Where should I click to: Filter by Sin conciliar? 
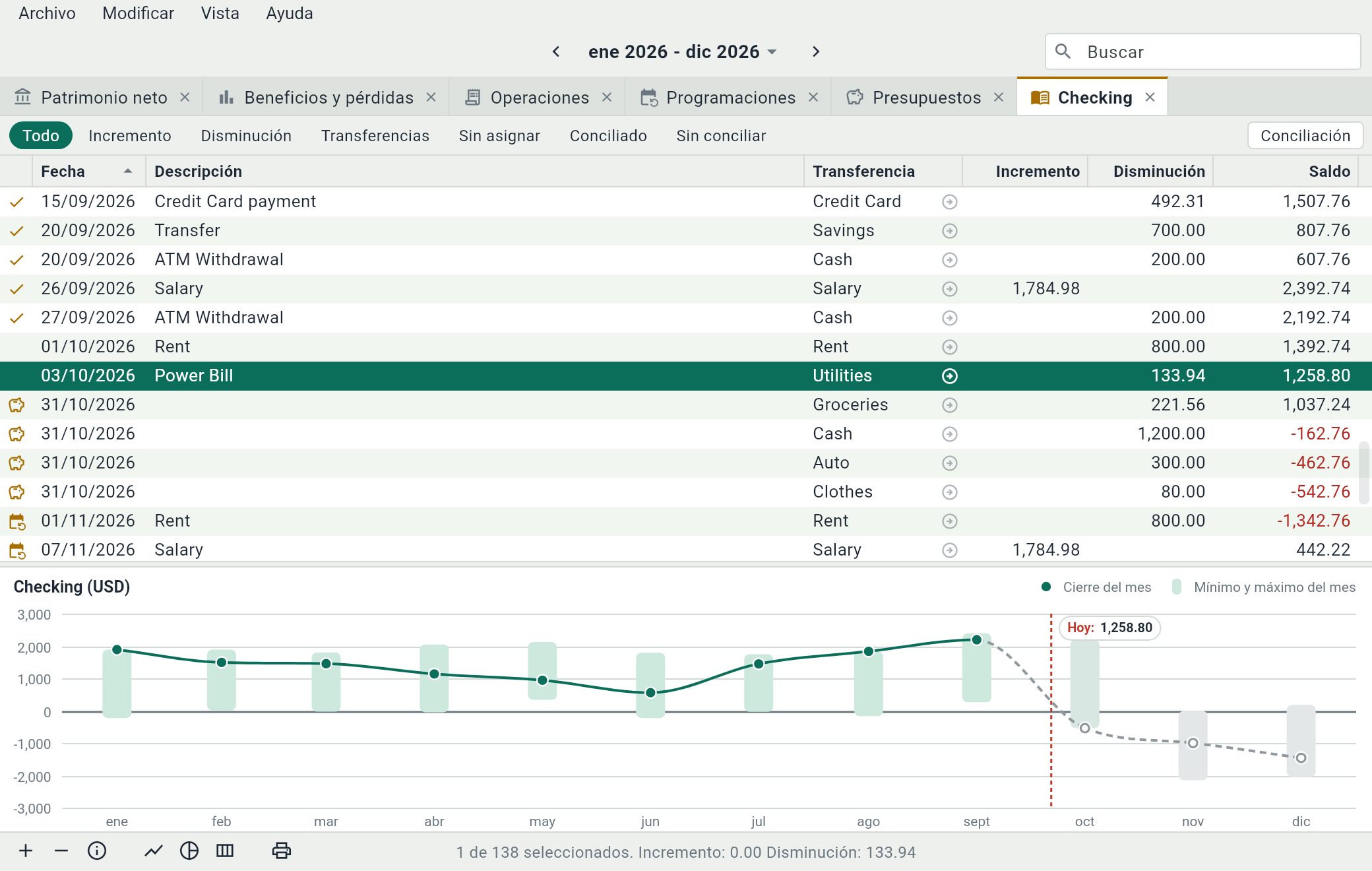pos(721,136)
